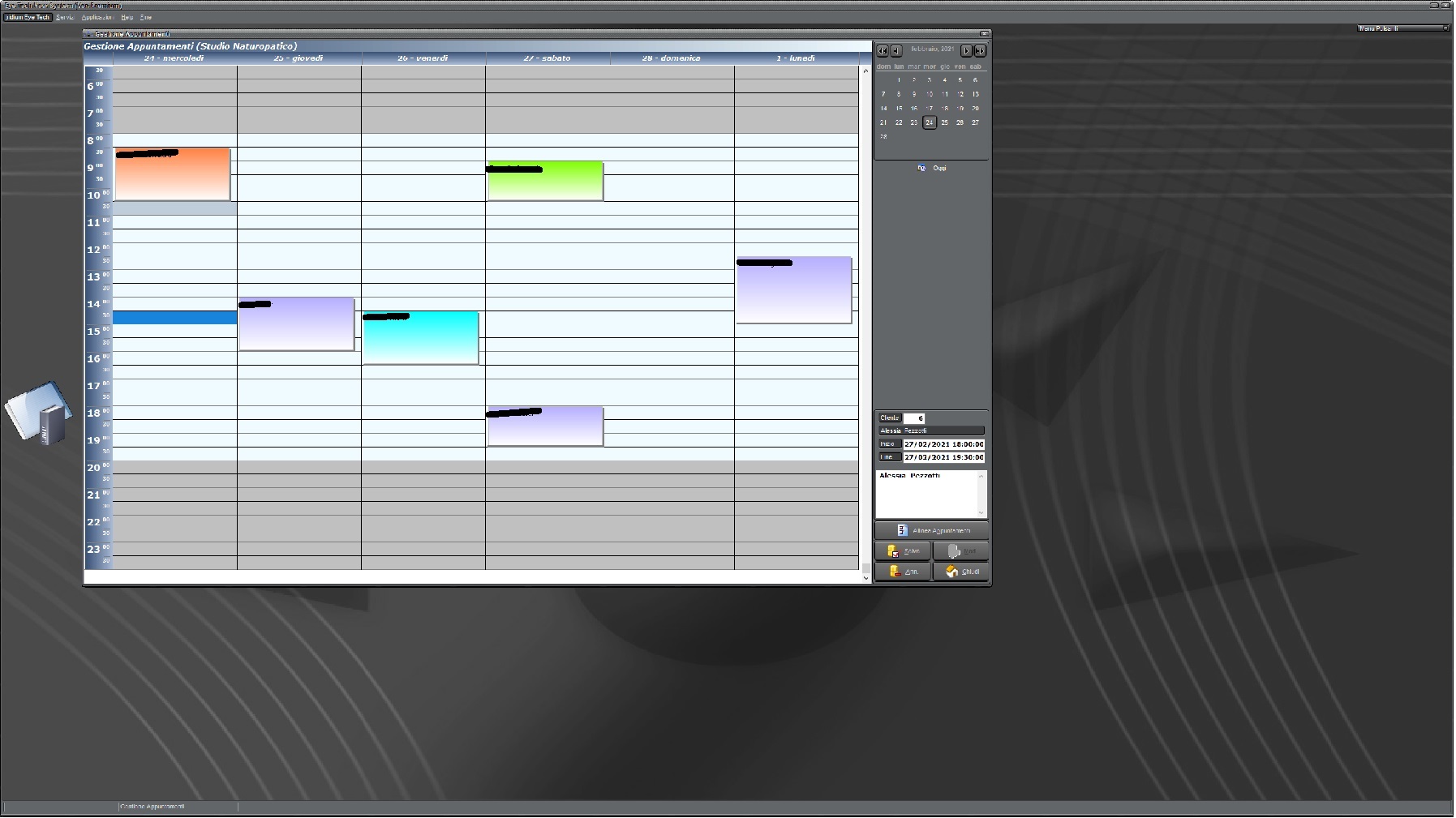Click the '1 - lunedì' column header
Screen dimensions: 1456x818
(x=796, y=58)
